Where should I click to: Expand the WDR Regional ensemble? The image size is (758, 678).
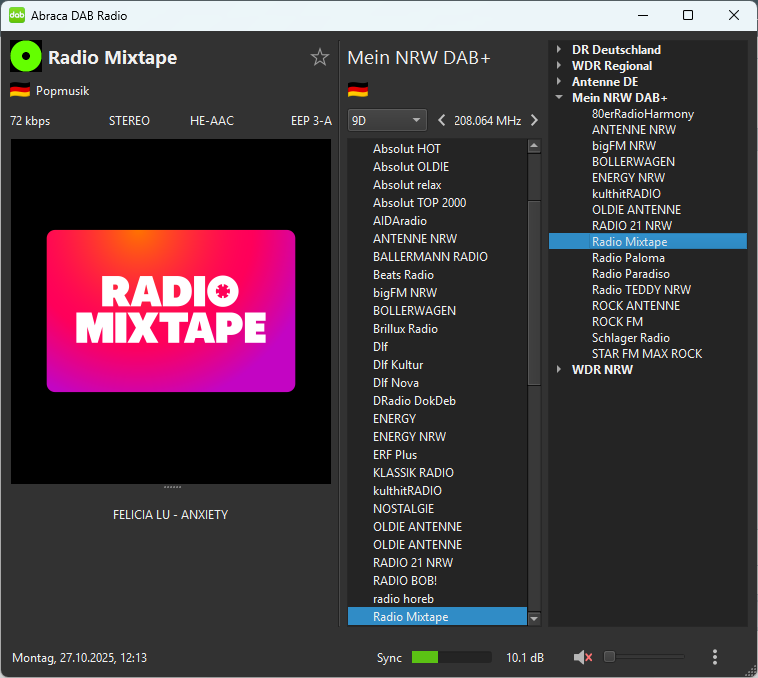point(559,66)
